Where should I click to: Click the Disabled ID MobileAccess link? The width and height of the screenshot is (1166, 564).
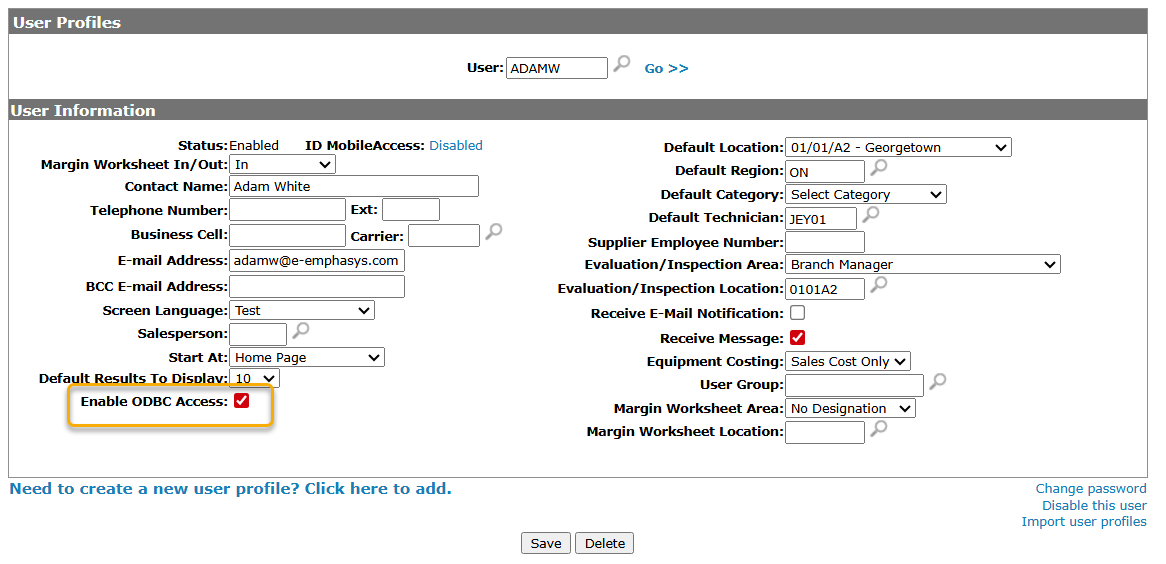tap(456, 146)
